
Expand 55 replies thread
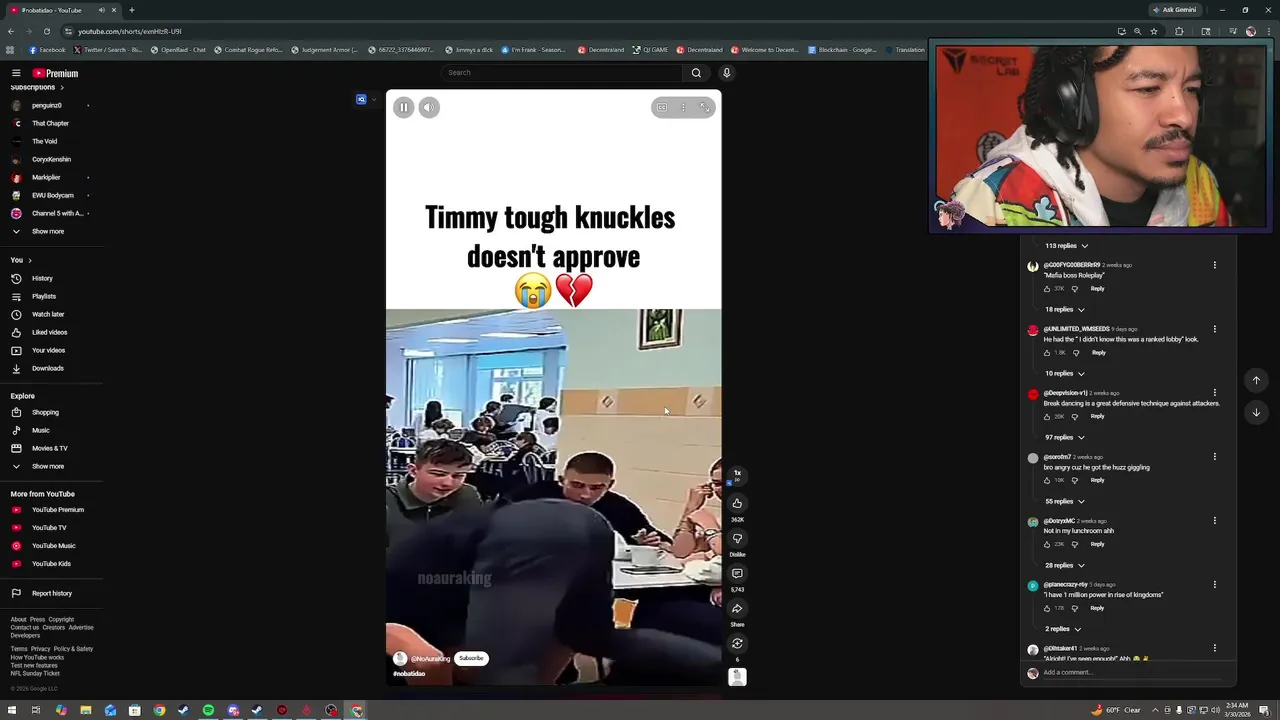click(1064, 502)
